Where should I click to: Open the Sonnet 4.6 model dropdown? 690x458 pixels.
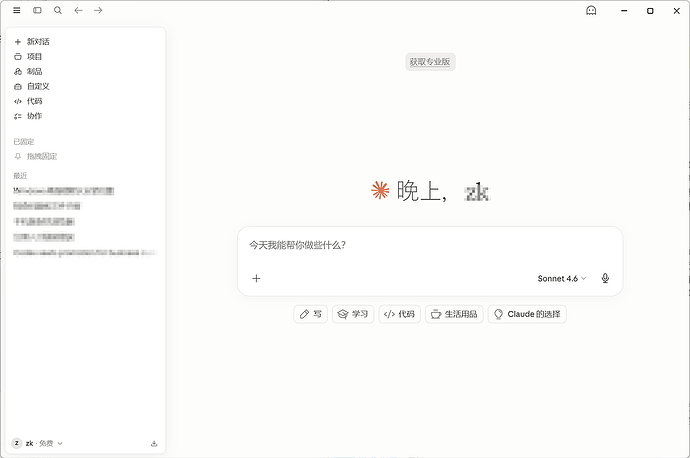(562, 278)
